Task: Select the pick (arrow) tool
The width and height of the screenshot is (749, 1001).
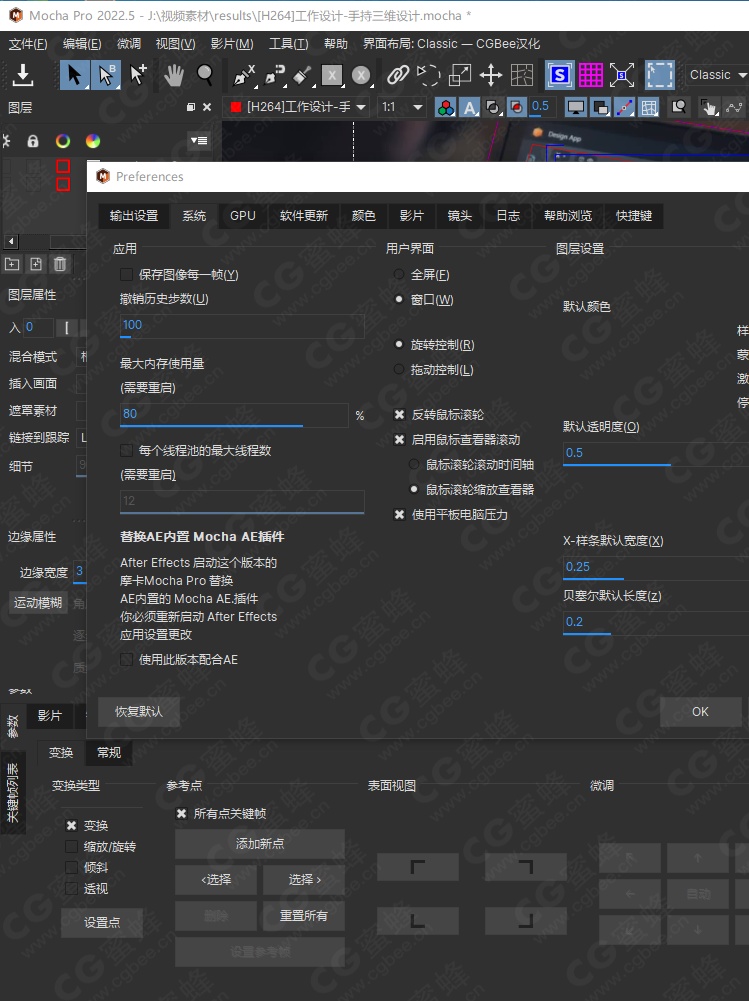Action: coord(75,75)
